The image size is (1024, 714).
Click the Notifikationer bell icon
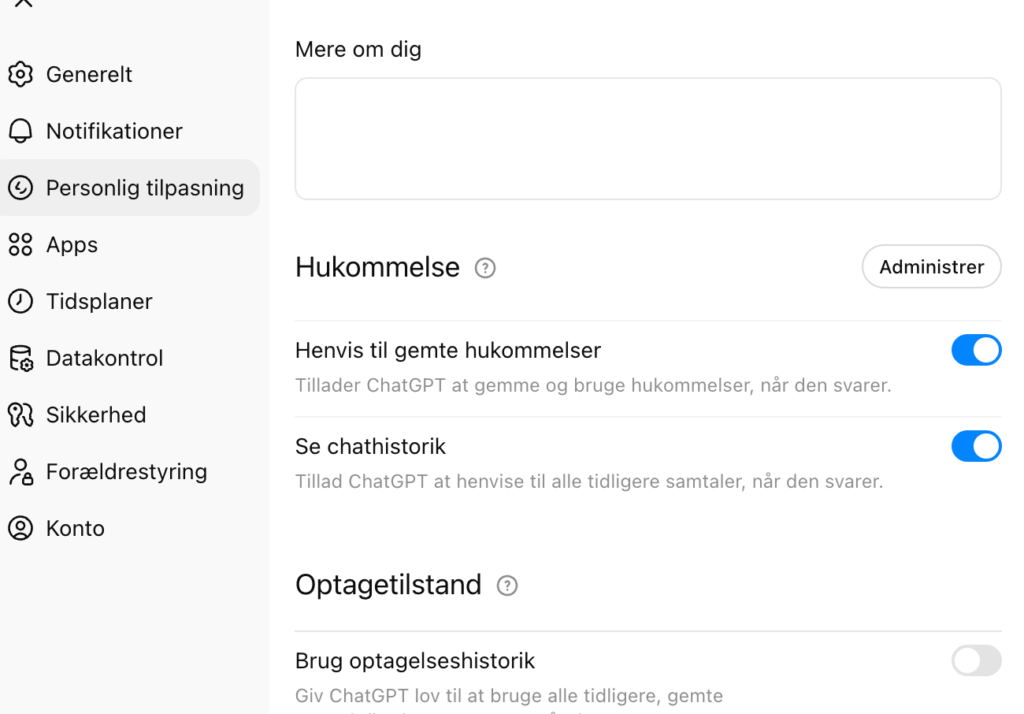point(22,131)
